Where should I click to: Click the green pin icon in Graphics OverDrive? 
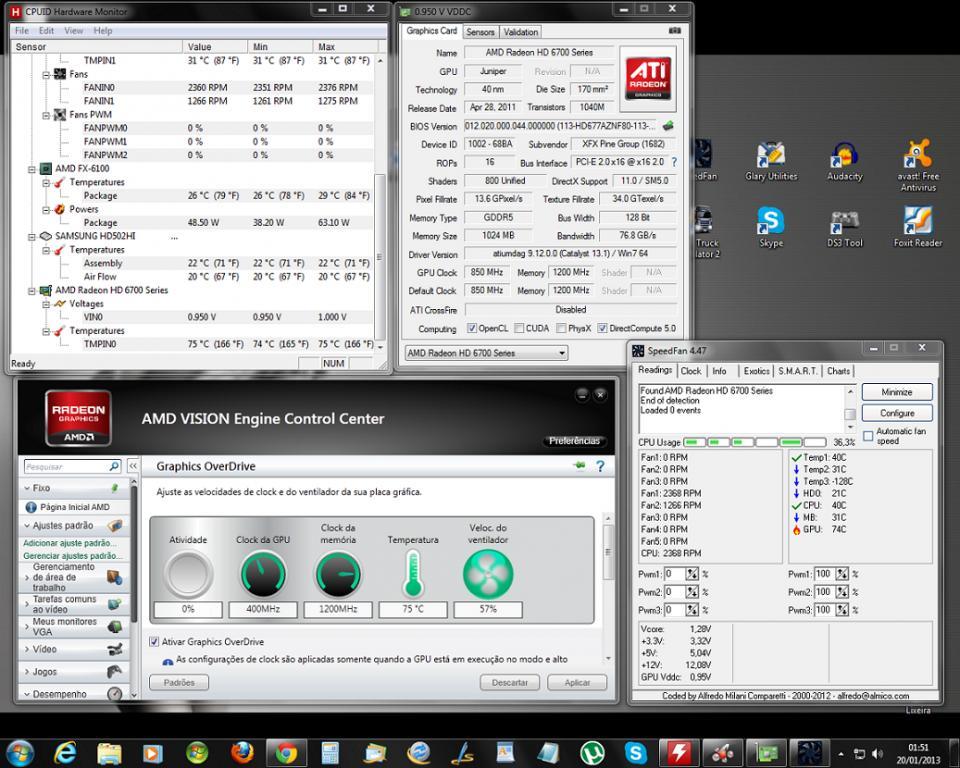579,465
